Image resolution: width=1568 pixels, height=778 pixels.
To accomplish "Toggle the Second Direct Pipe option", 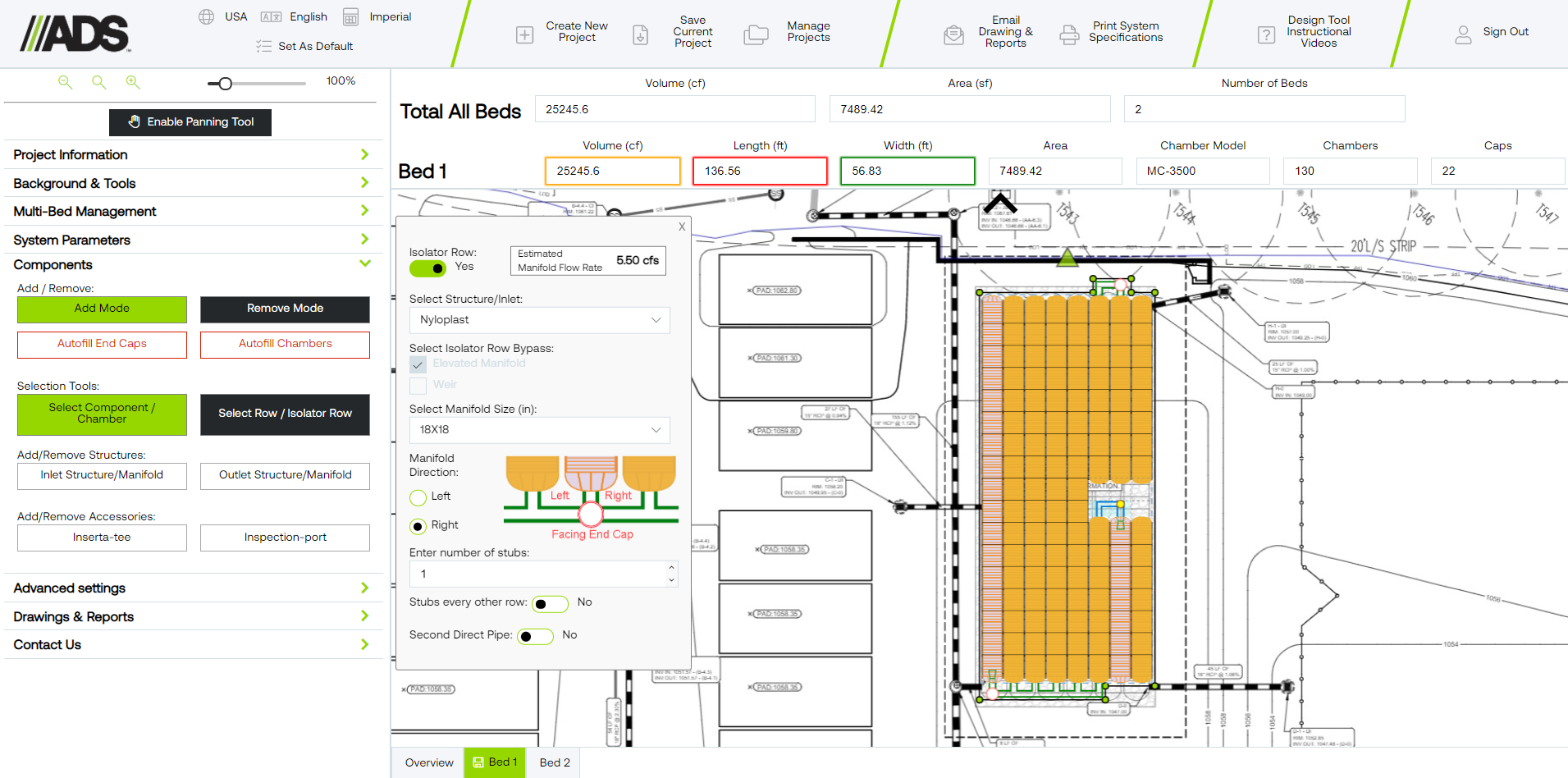I will pos(535,636).
